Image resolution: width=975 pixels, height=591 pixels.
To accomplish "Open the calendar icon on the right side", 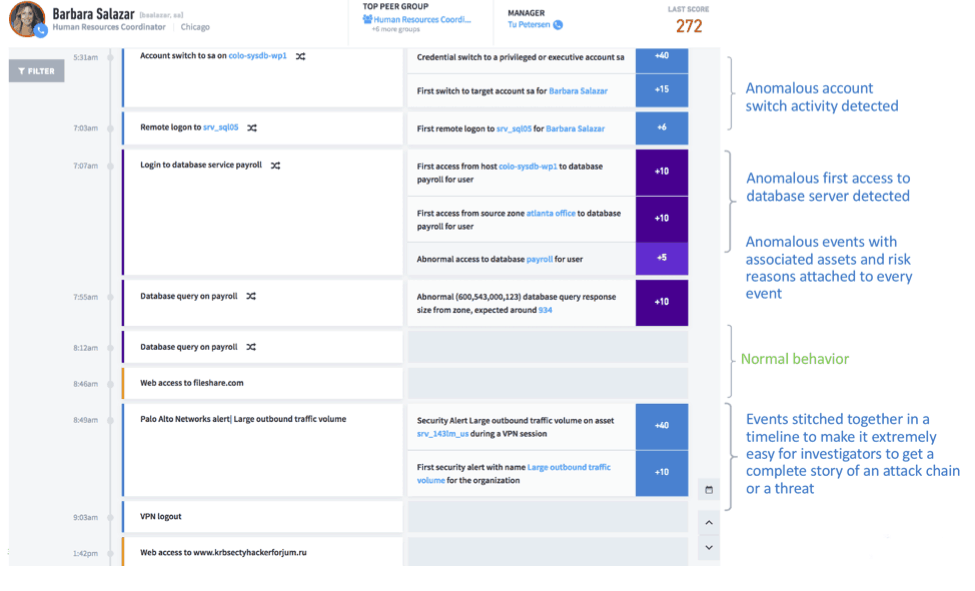I will click(709, 489).
